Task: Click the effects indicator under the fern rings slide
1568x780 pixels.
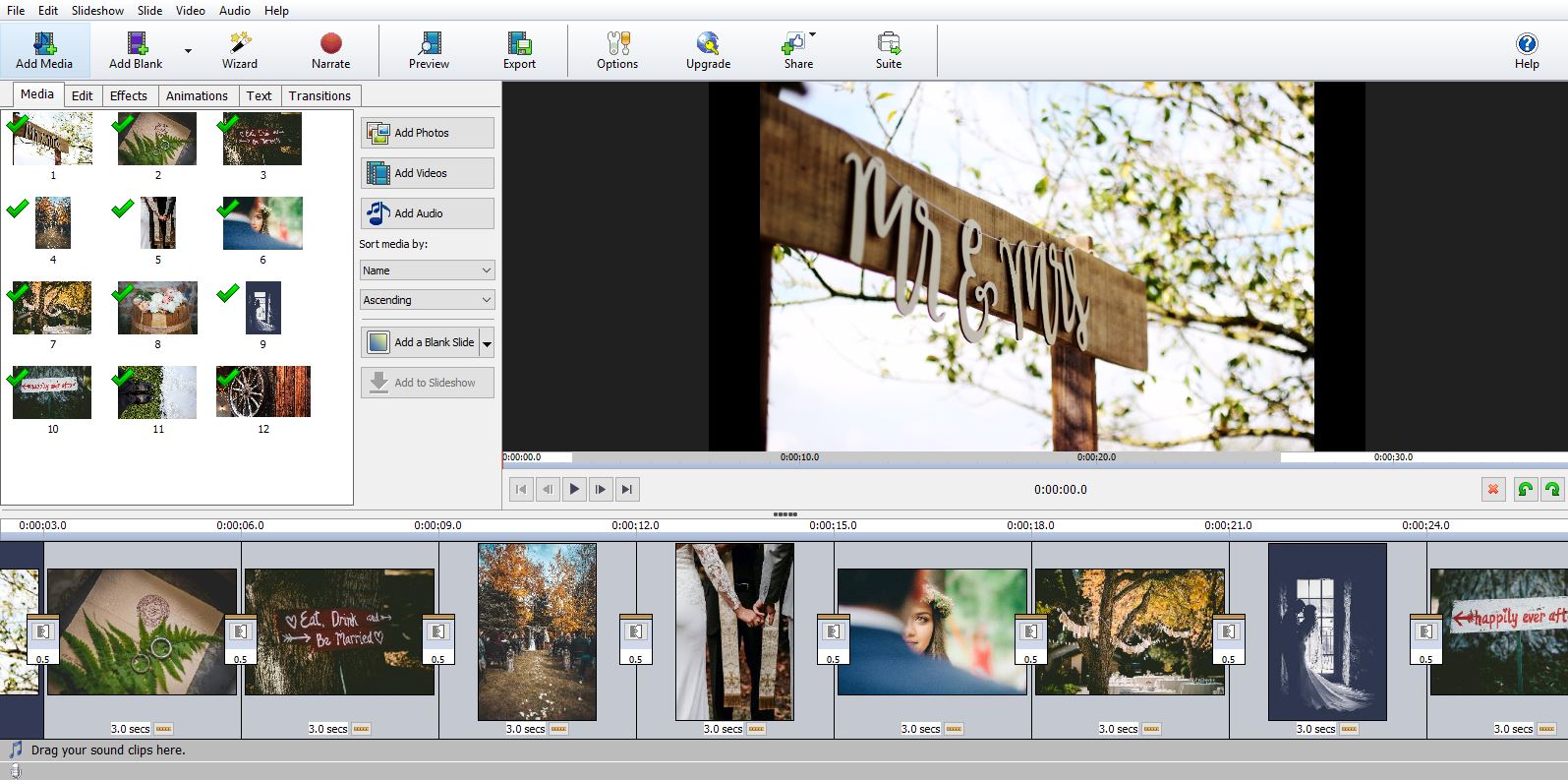Action: click(164, 729)
